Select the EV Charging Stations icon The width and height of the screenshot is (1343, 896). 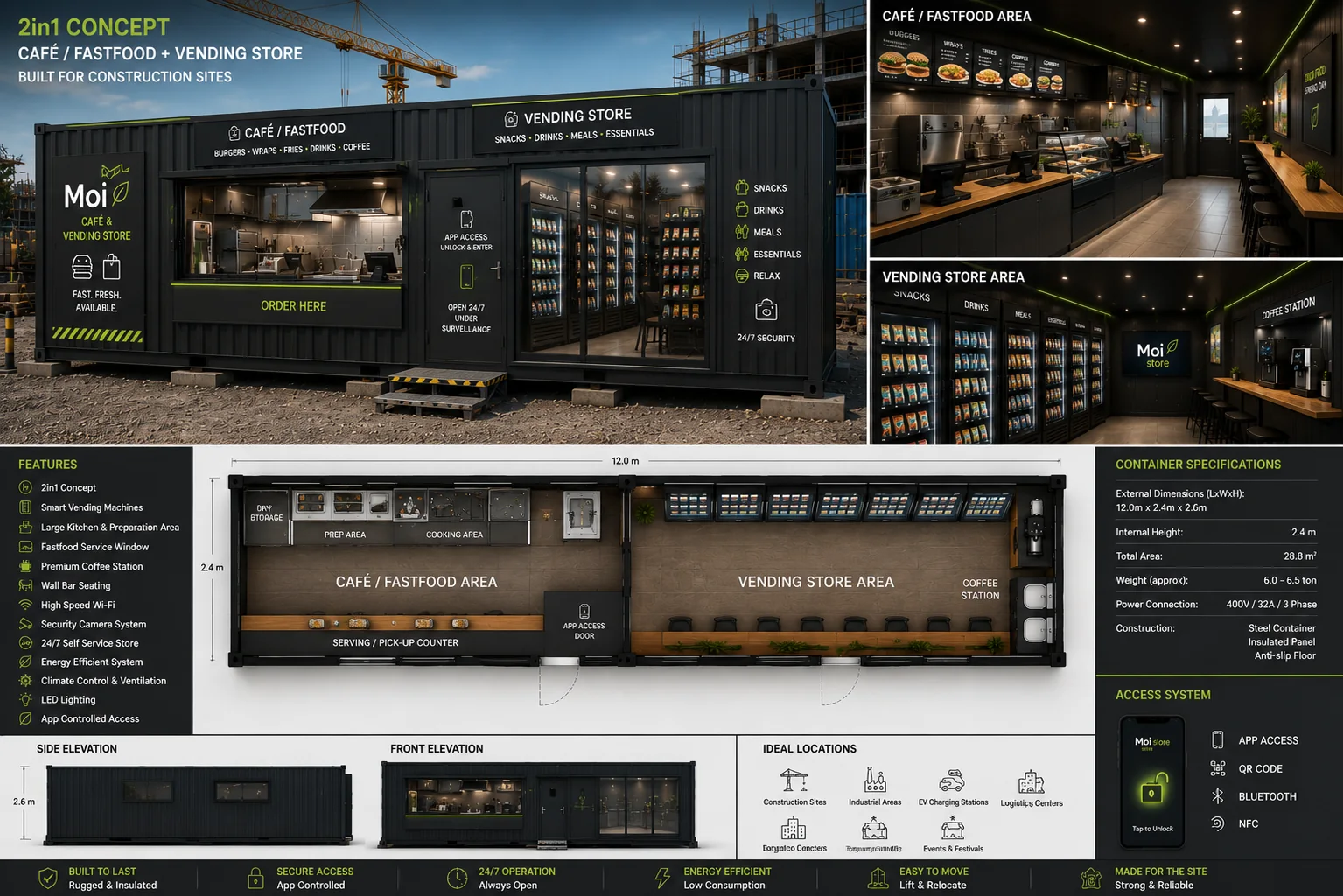point(952,780)
